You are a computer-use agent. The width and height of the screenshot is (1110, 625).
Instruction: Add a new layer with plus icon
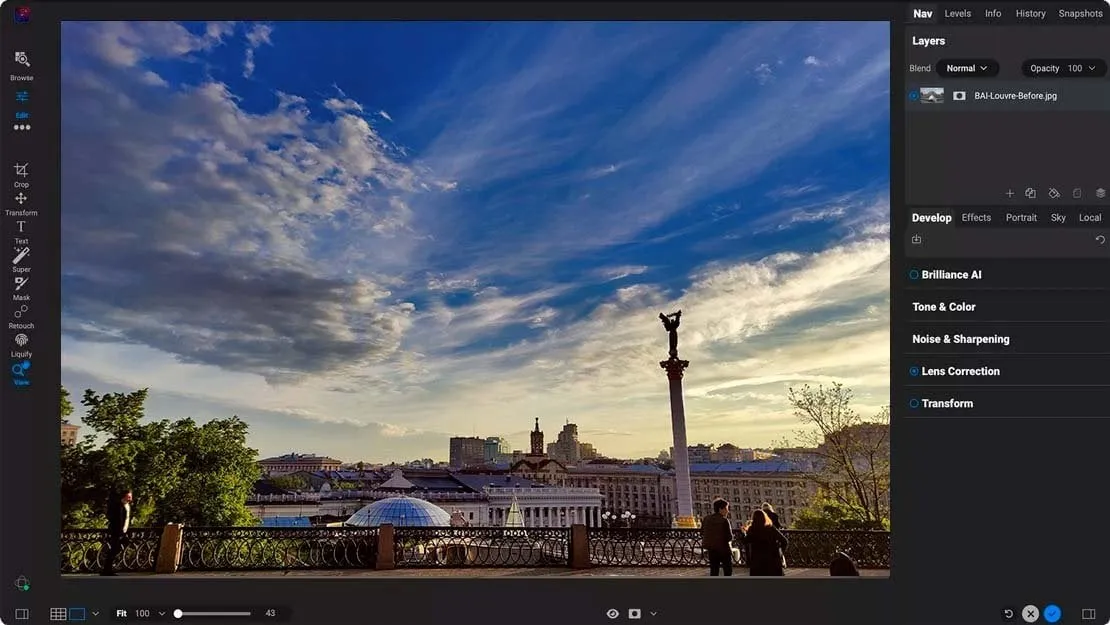point(1010,193)
